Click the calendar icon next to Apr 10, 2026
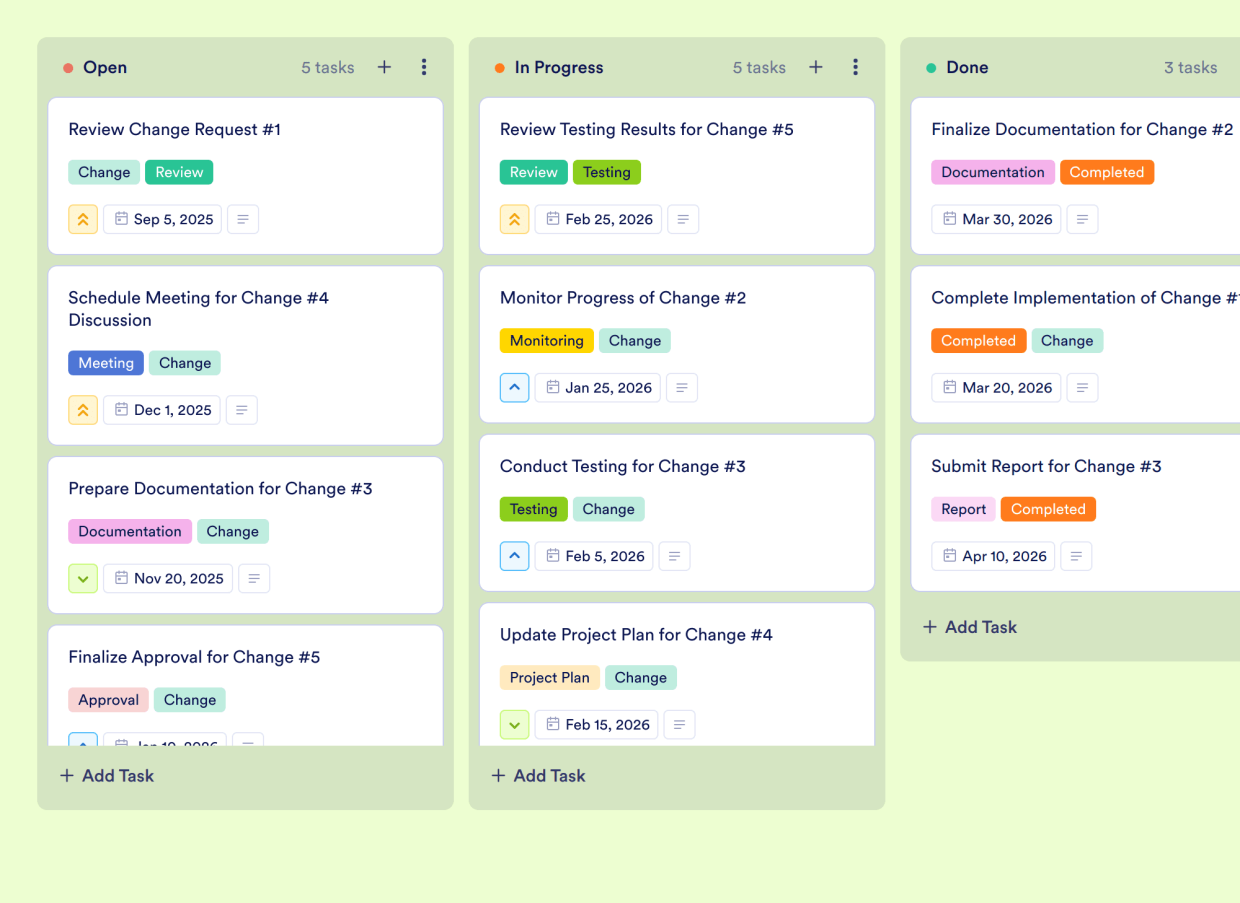 coord(950,556)
